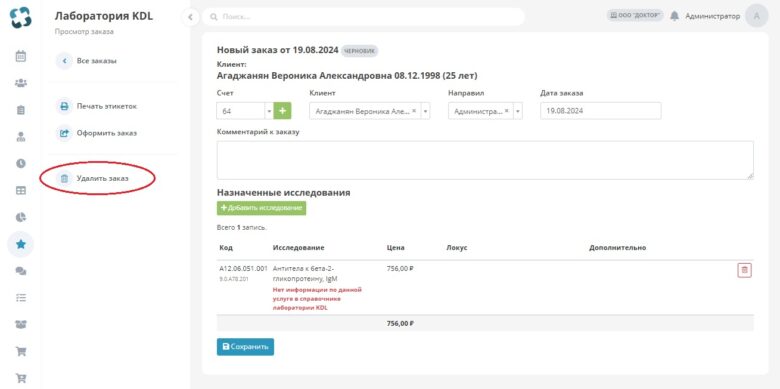
Task: Click the Черновик status badge
Action: click(x=360, y=51)
